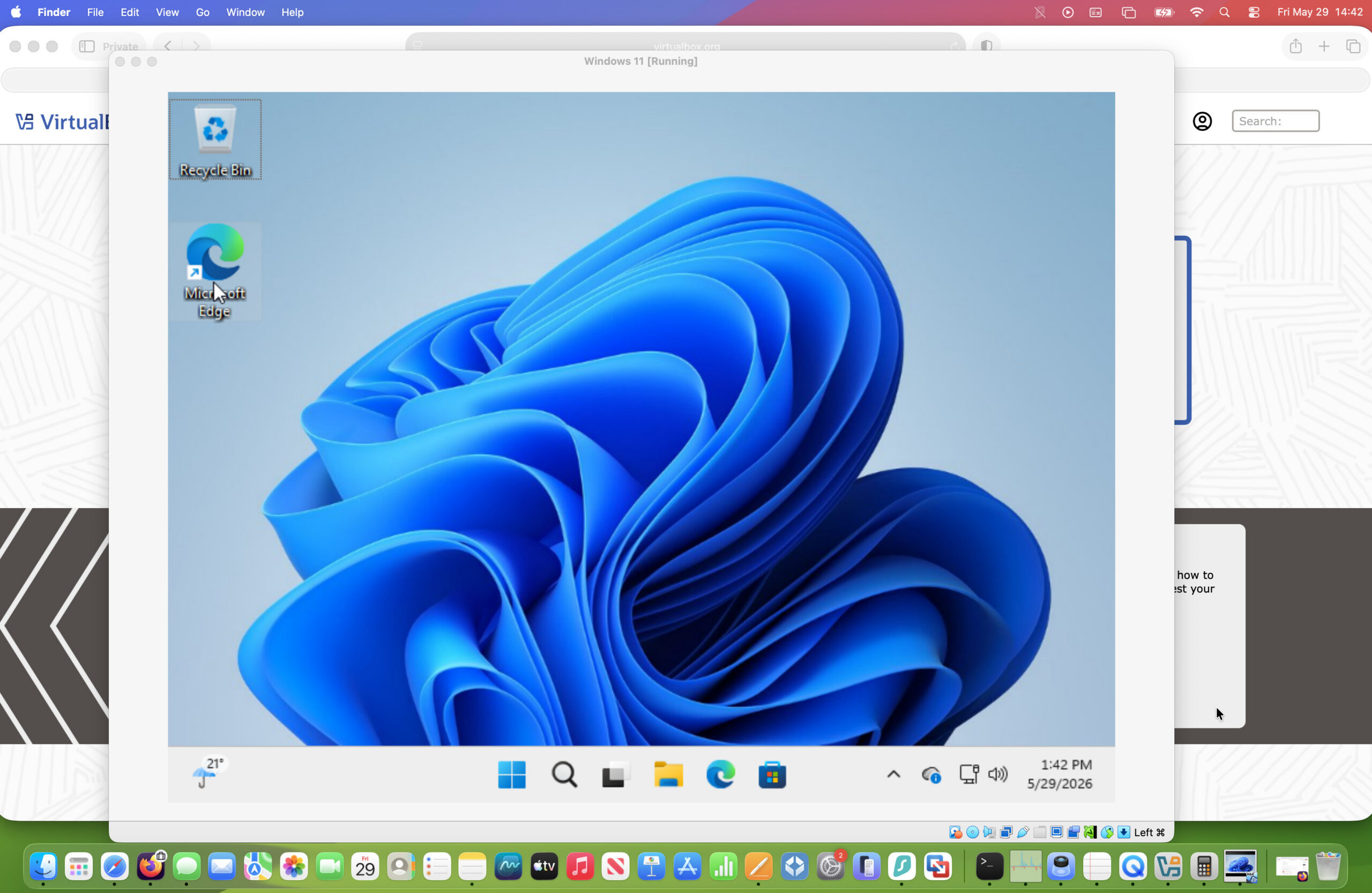Open System Settings with badge 2 in Dock

[831, 866]
